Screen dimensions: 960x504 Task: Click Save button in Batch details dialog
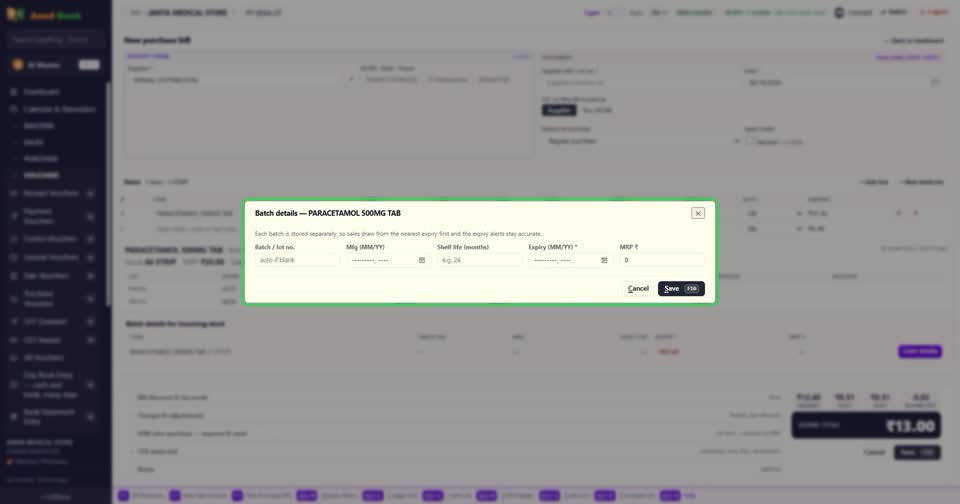[681, 288]
